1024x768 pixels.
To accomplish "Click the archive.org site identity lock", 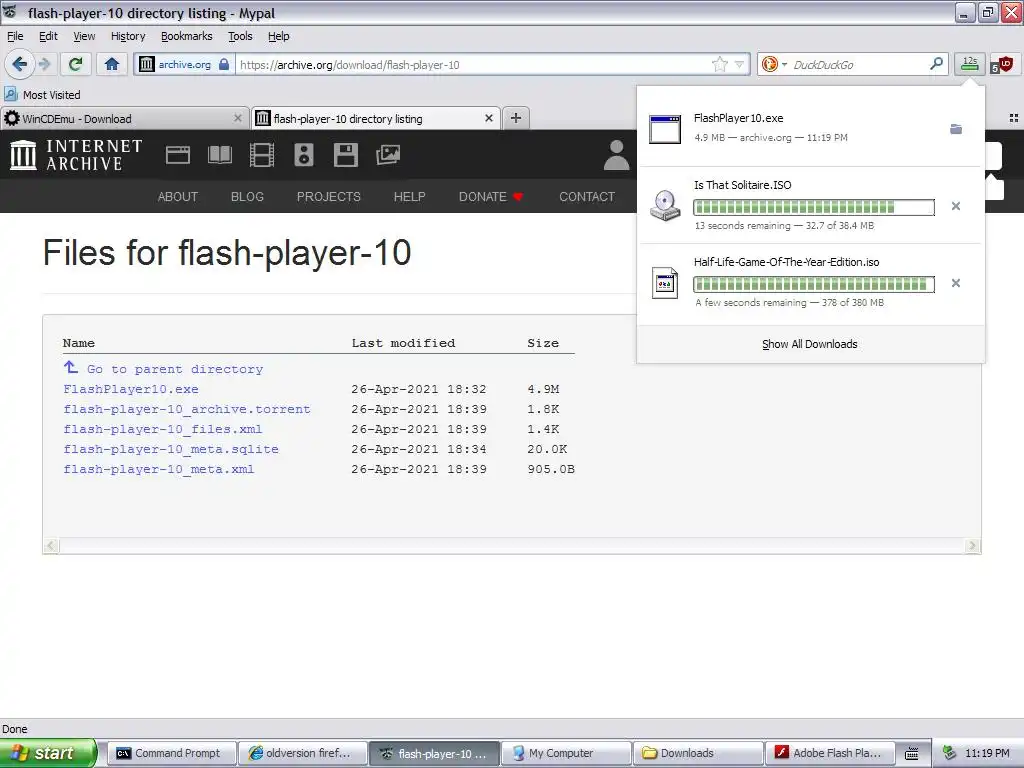I will 185,64.
